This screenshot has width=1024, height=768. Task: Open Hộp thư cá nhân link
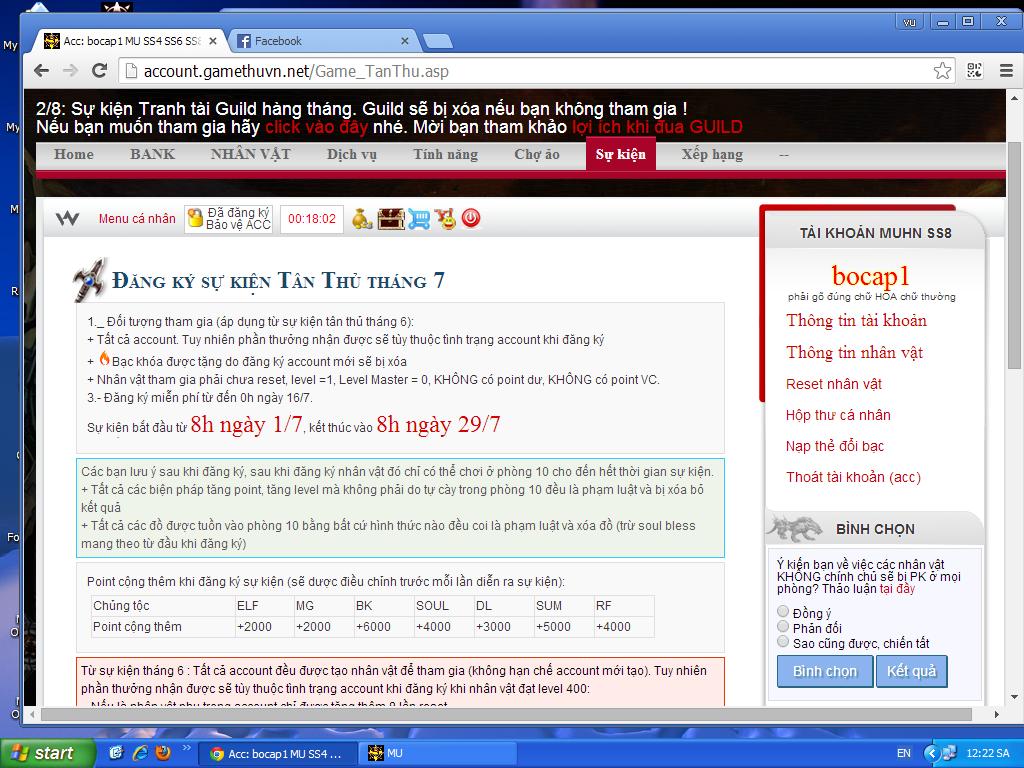pos(838,415)
